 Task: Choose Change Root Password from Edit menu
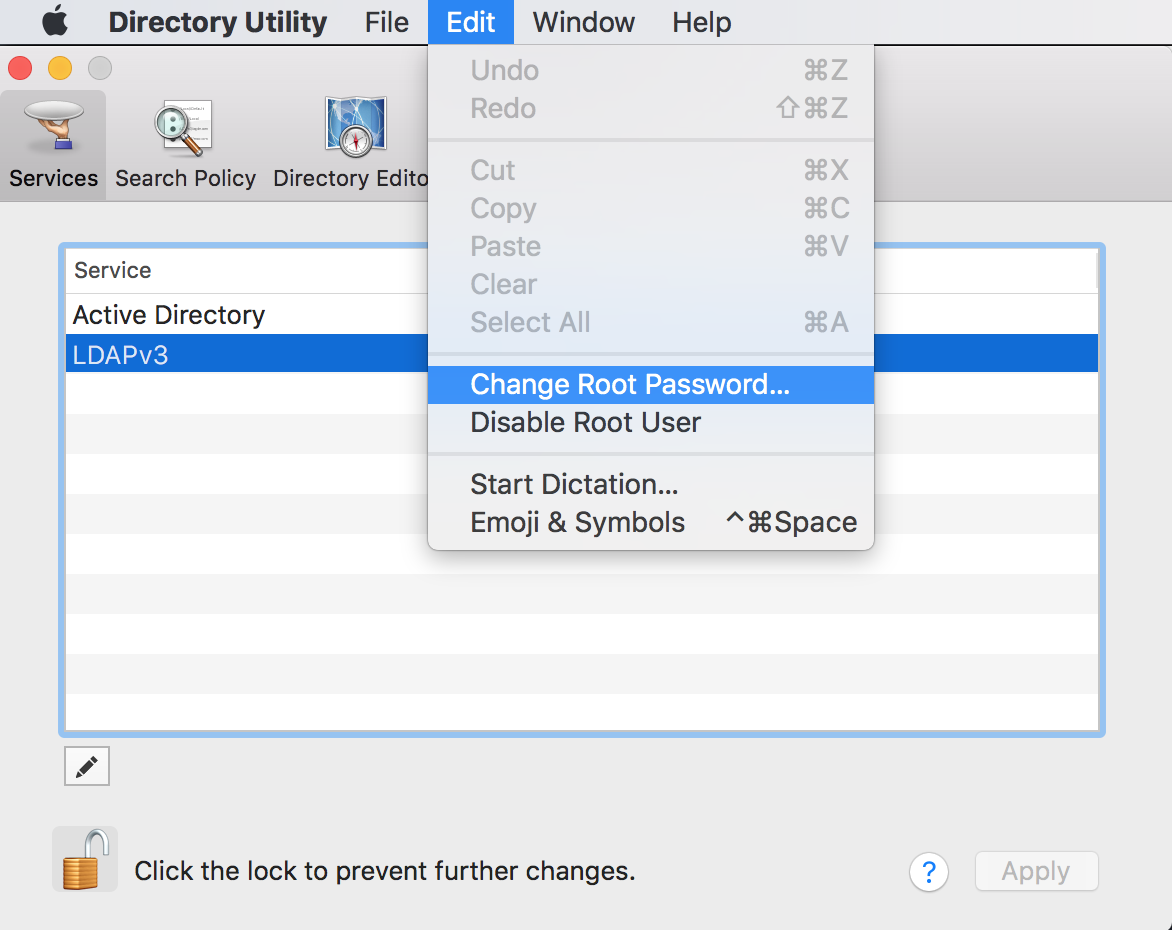tap(630, 385)
